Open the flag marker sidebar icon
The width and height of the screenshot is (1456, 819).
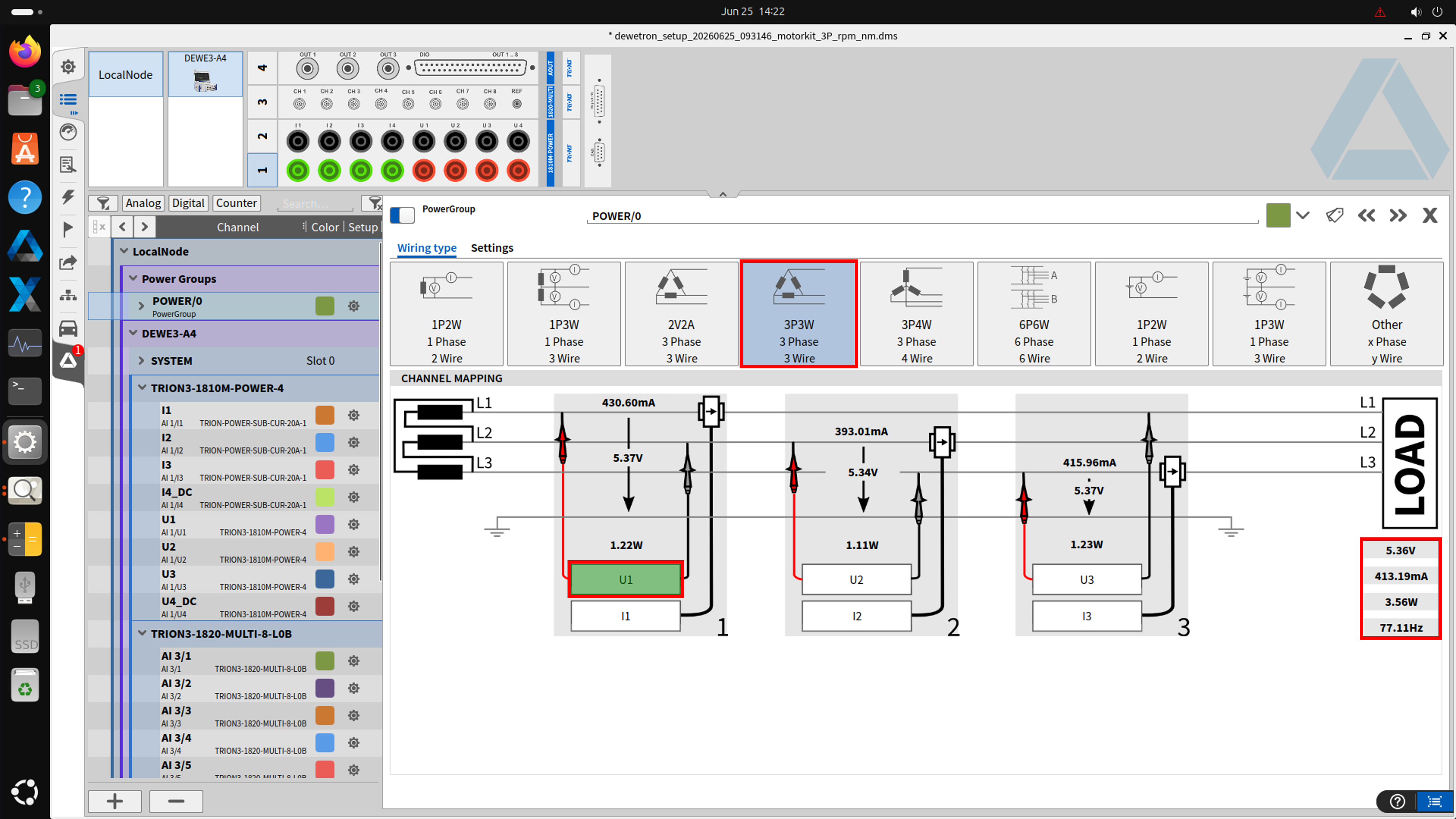68,229
